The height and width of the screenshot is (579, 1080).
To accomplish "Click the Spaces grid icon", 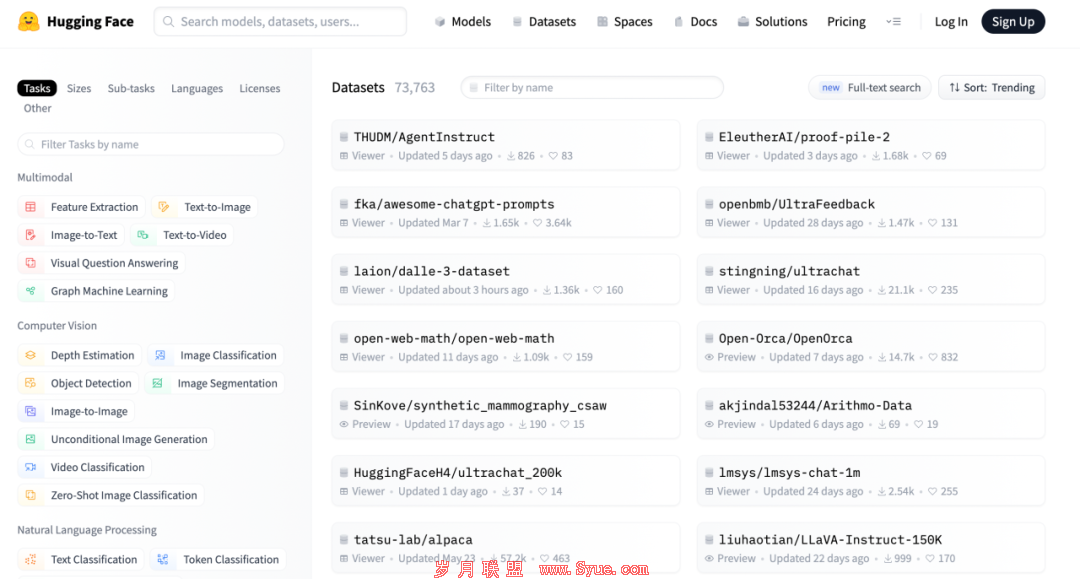I will coord(602,22).
